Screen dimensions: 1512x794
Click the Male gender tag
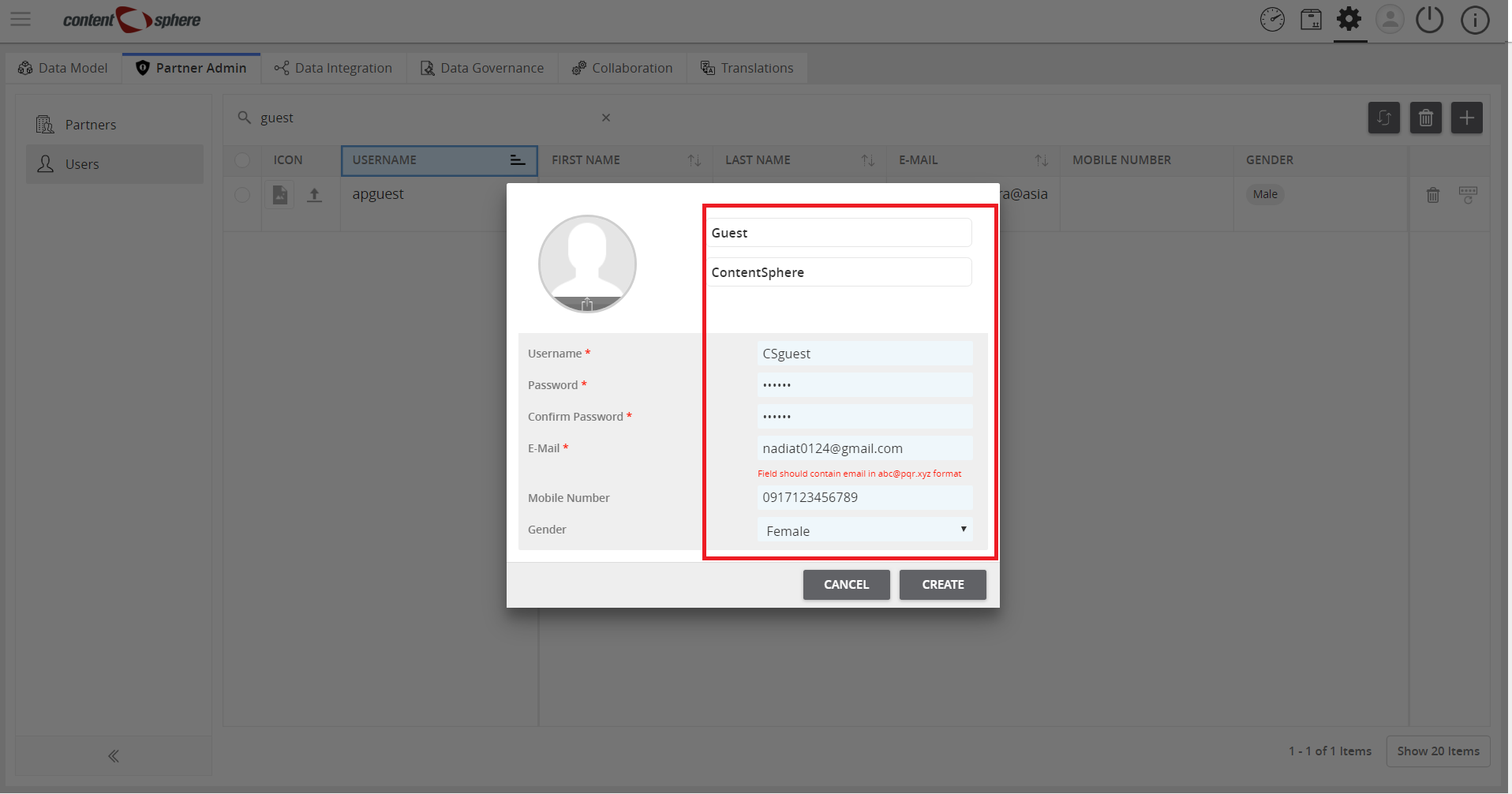[x=1265, y=194]
